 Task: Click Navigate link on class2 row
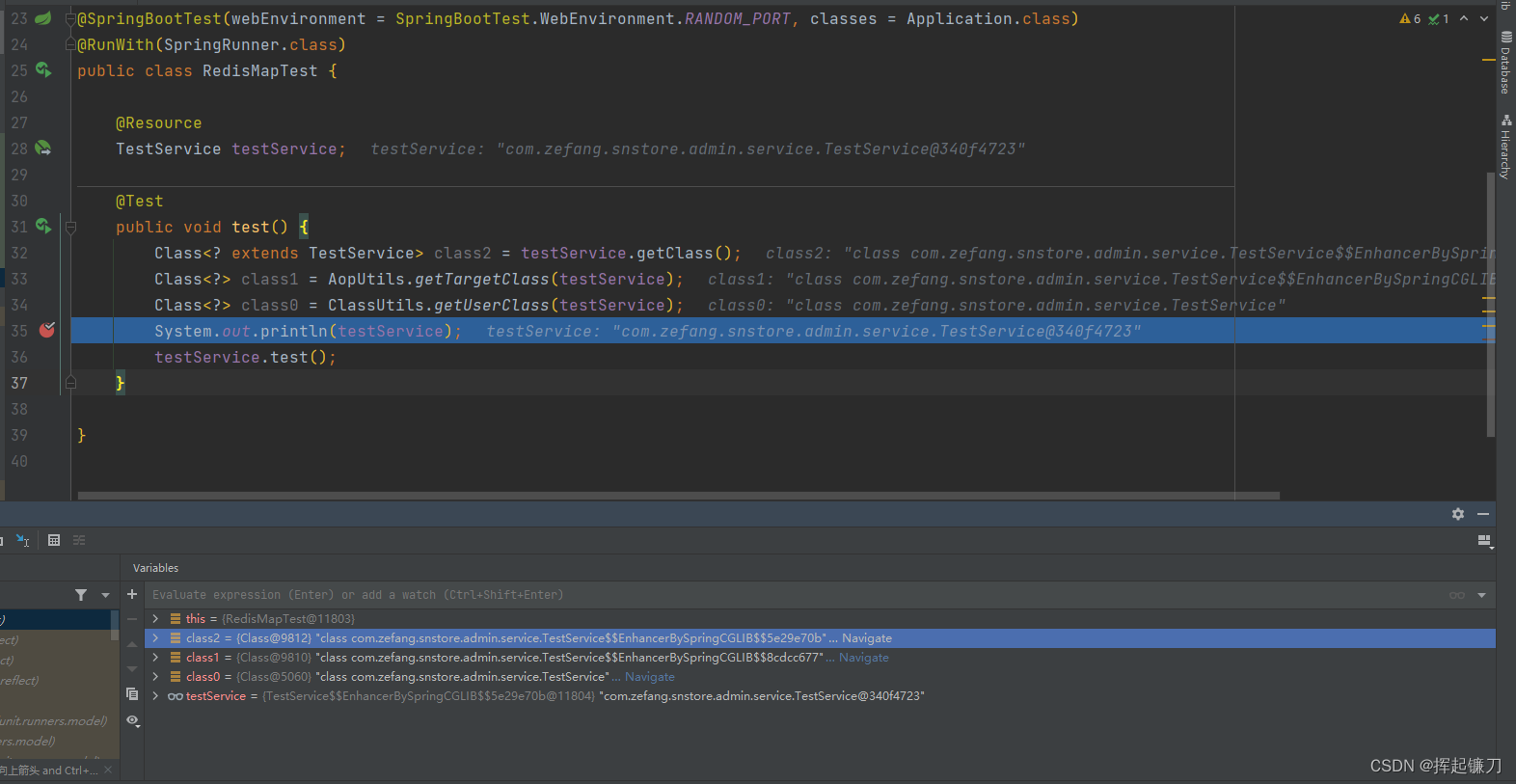(866, 638)
